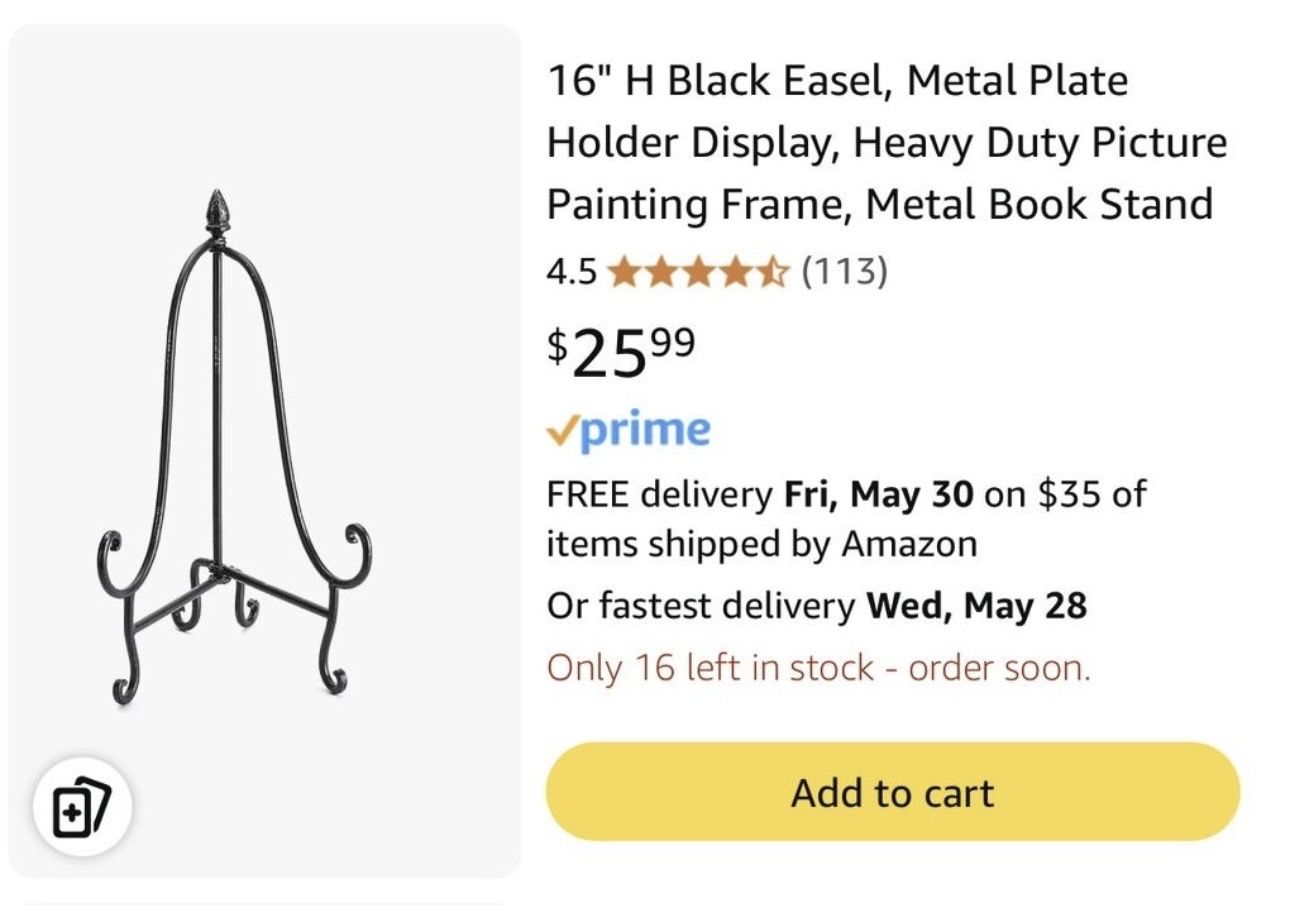Click the 4.5 rating number
This screenshot has height=905, width=1290.
(572, 272)
